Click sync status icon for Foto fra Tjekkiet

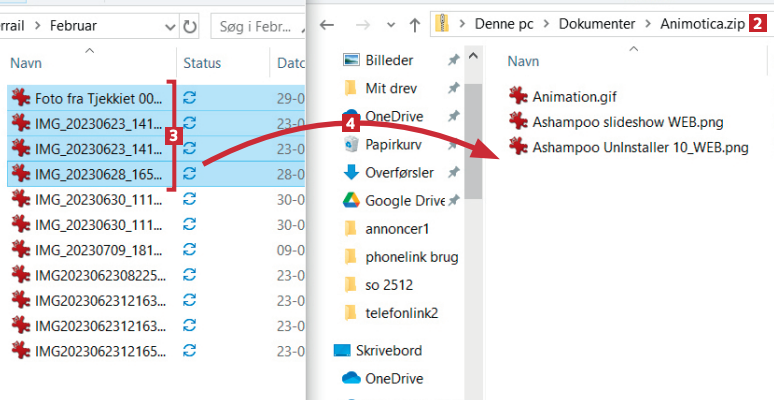(x=190, y=98)
